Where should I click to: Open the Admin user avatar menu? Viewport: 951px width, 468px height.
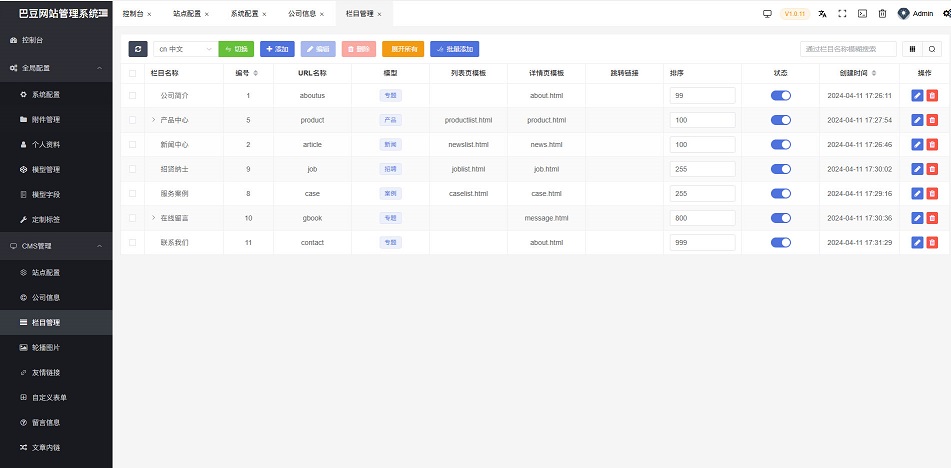click(x=915, y=13)
